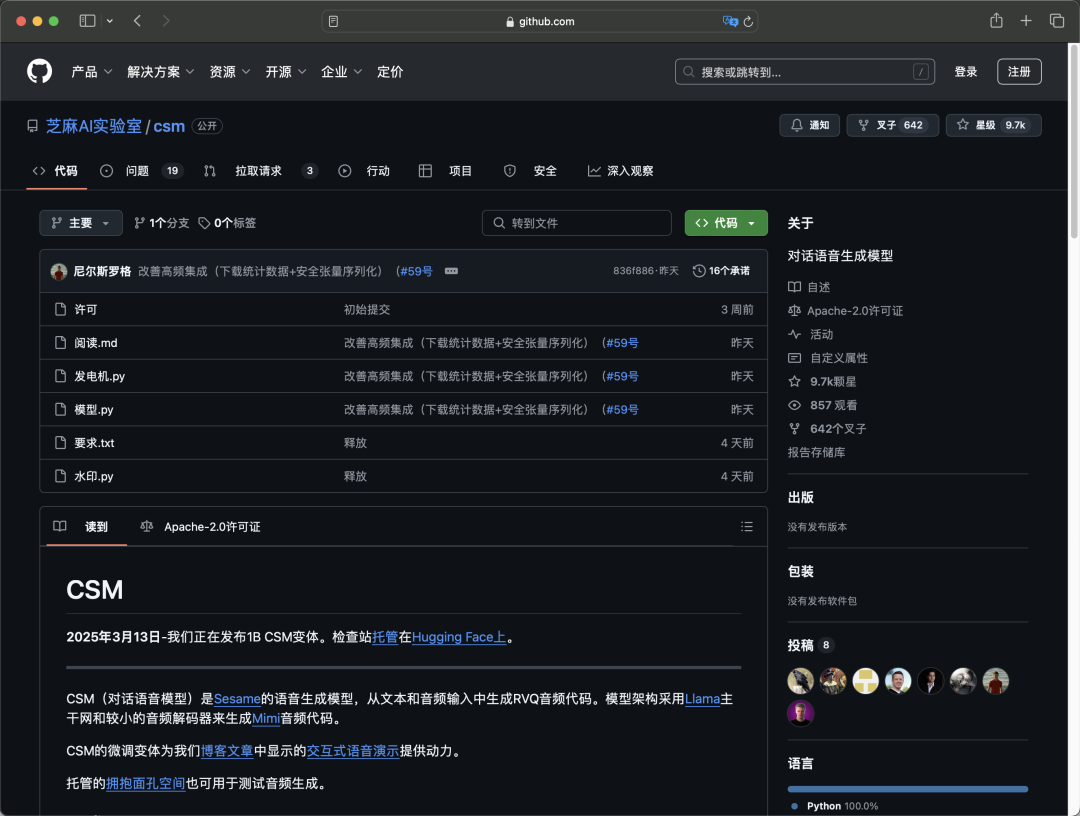The height and width of the screenshot is (816, 1080).
Task: Click the repository icon before 芝麻AI实验室
Action: (32, 127)
